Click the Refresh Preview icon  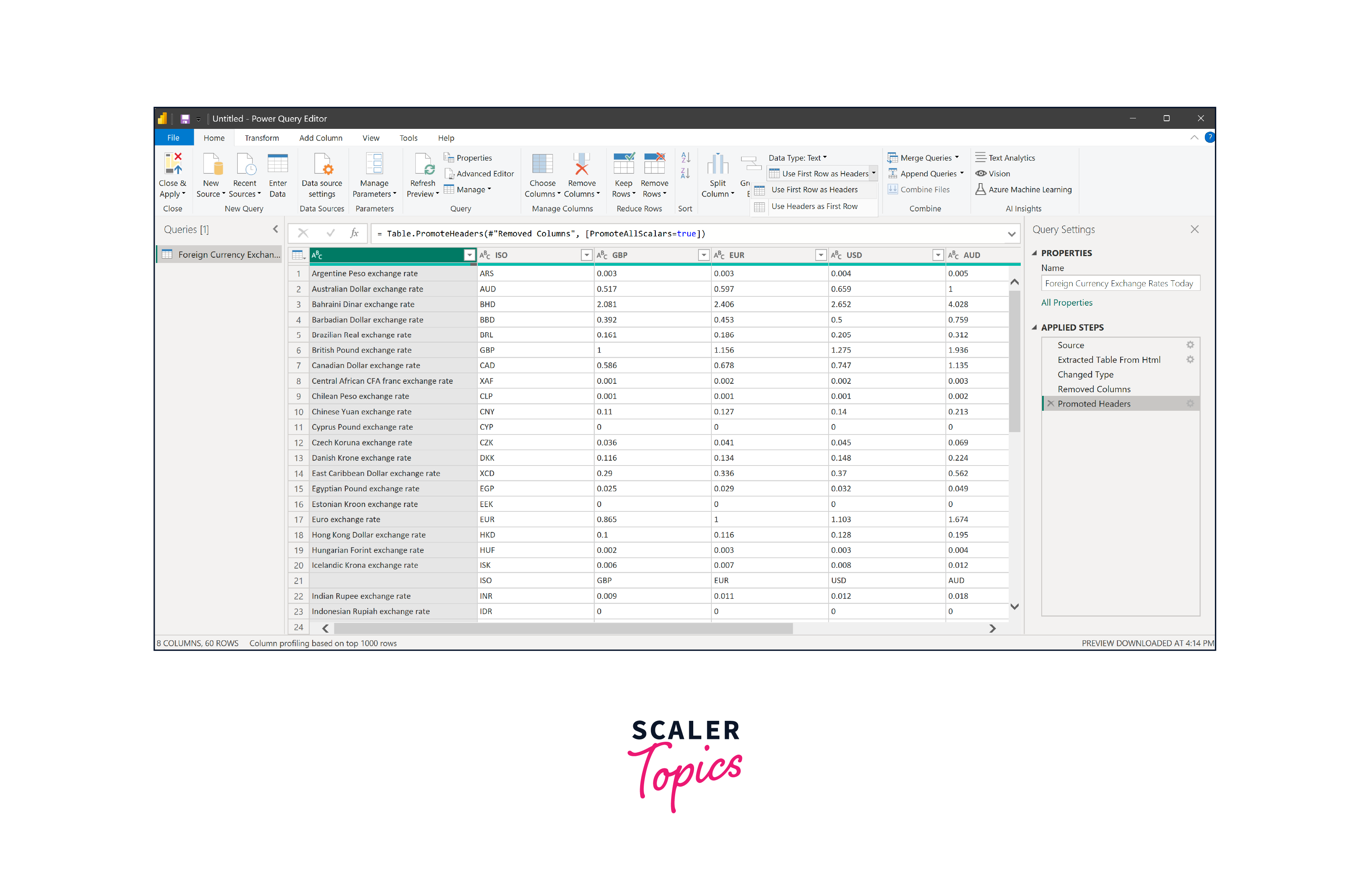point(423,163)
